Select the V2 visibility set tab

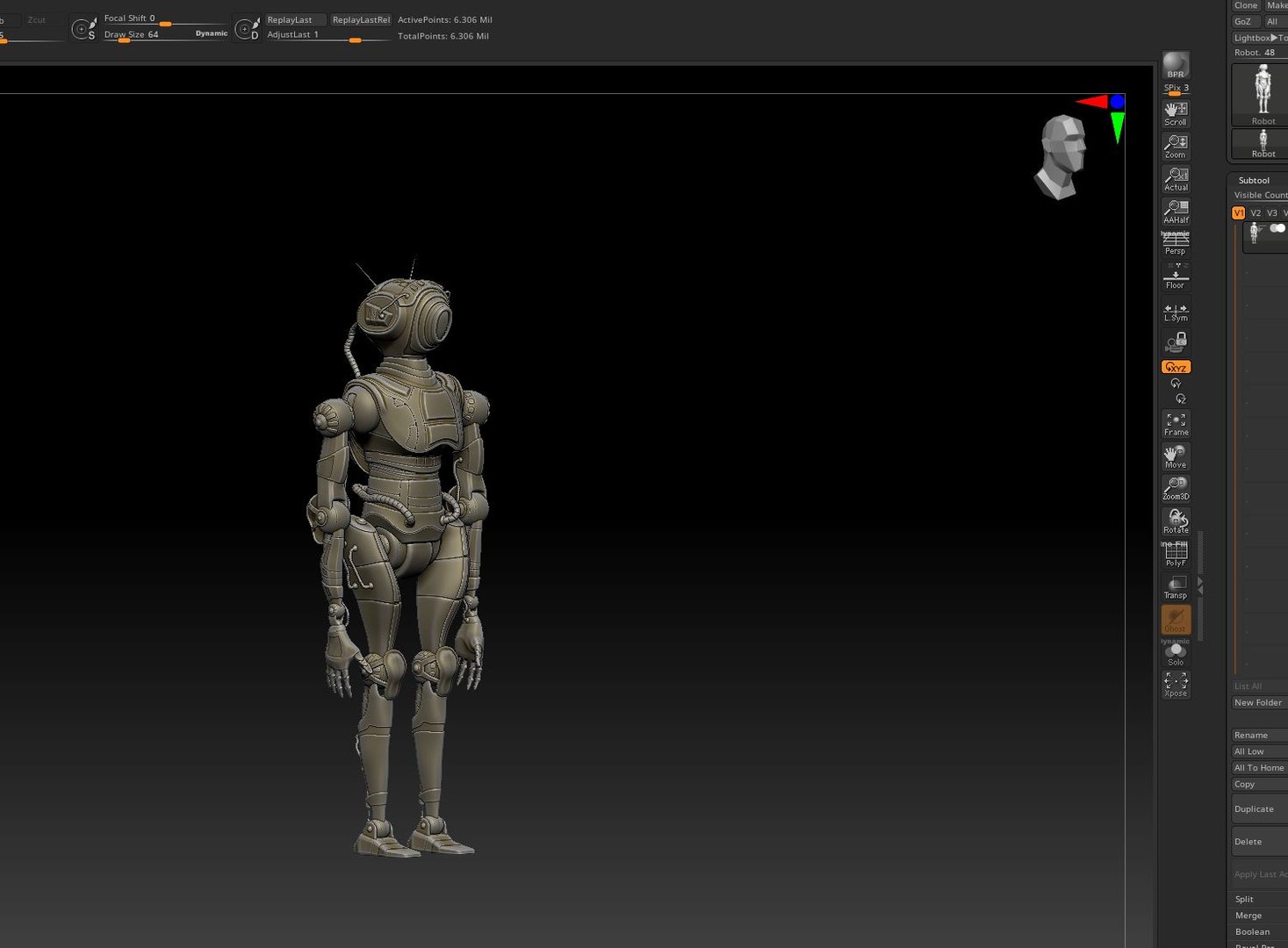click(x=1256, y=212)
